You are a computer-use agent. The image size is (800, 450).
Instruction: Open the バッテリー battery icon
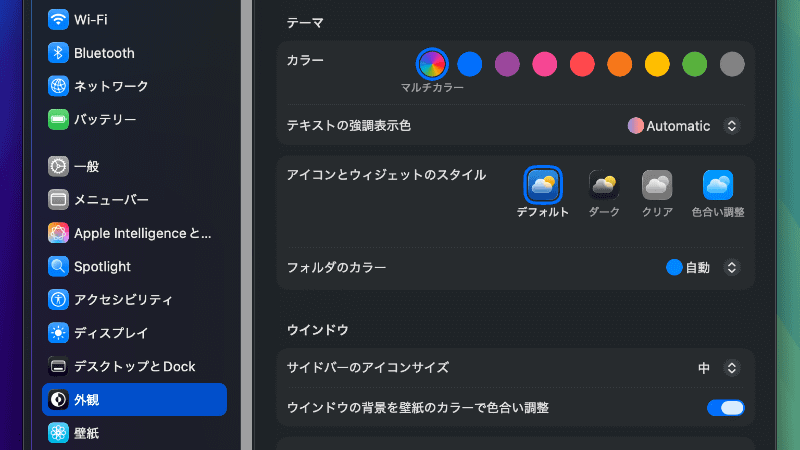tap(58, 119)
